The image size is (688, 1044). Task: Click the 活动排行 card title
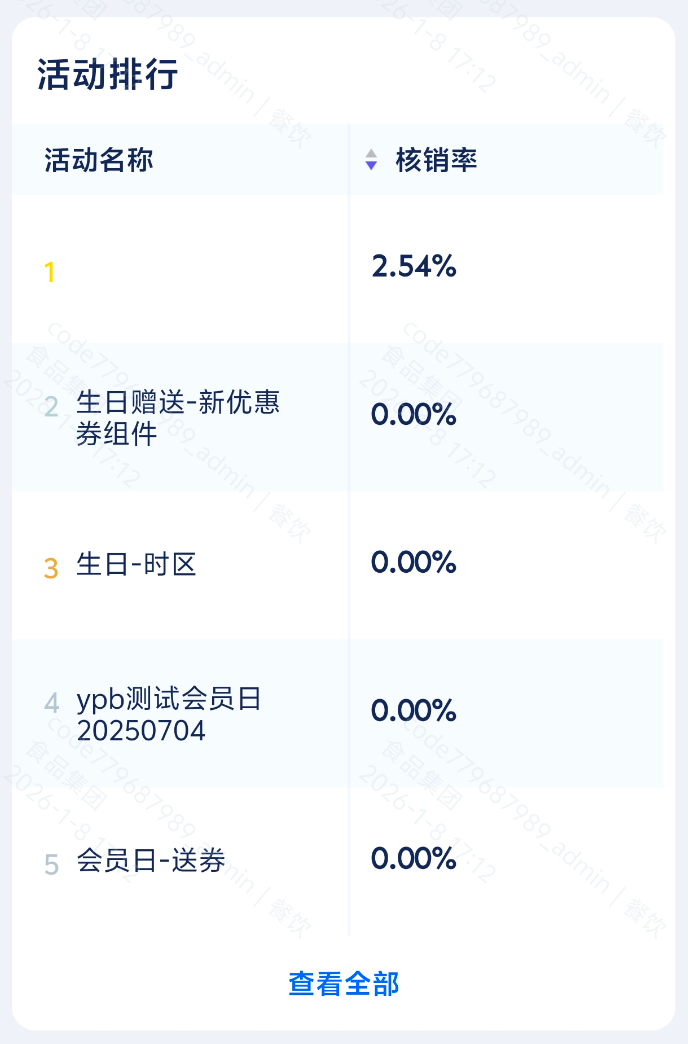108,75
